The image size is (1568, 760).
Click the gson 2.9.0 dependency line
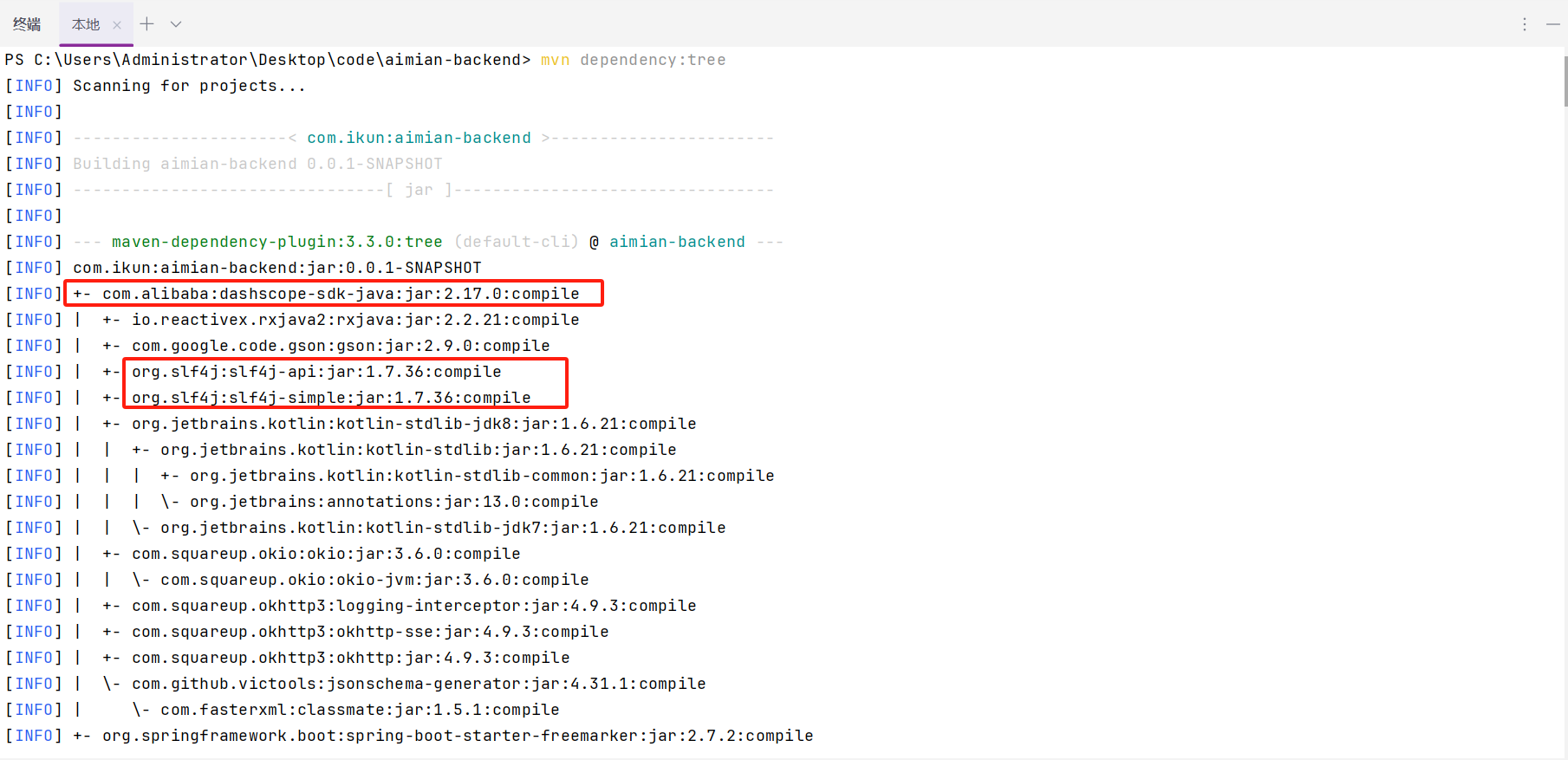click(341, 346)
